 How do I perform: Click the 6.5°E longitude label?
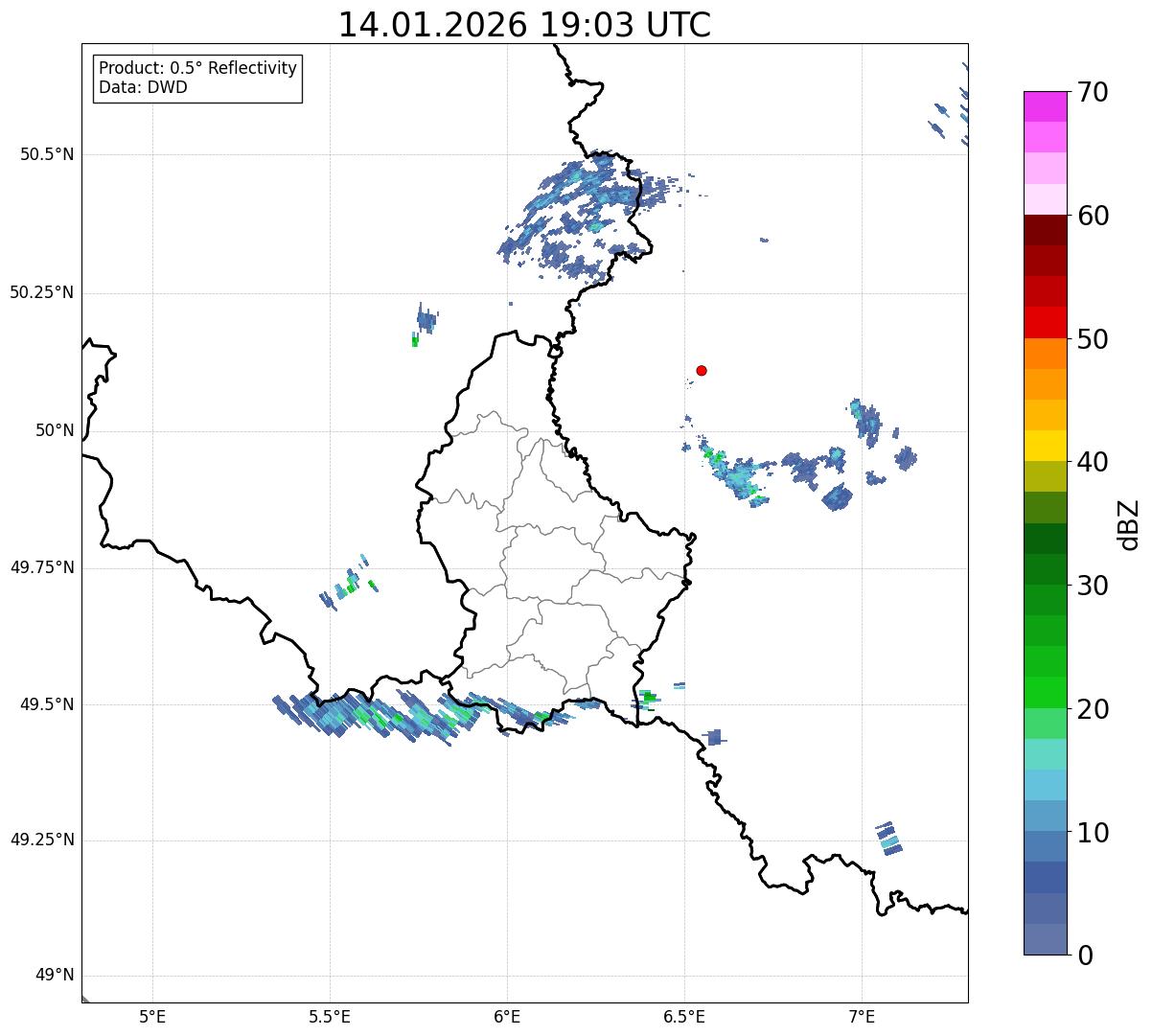[684, 1017]
